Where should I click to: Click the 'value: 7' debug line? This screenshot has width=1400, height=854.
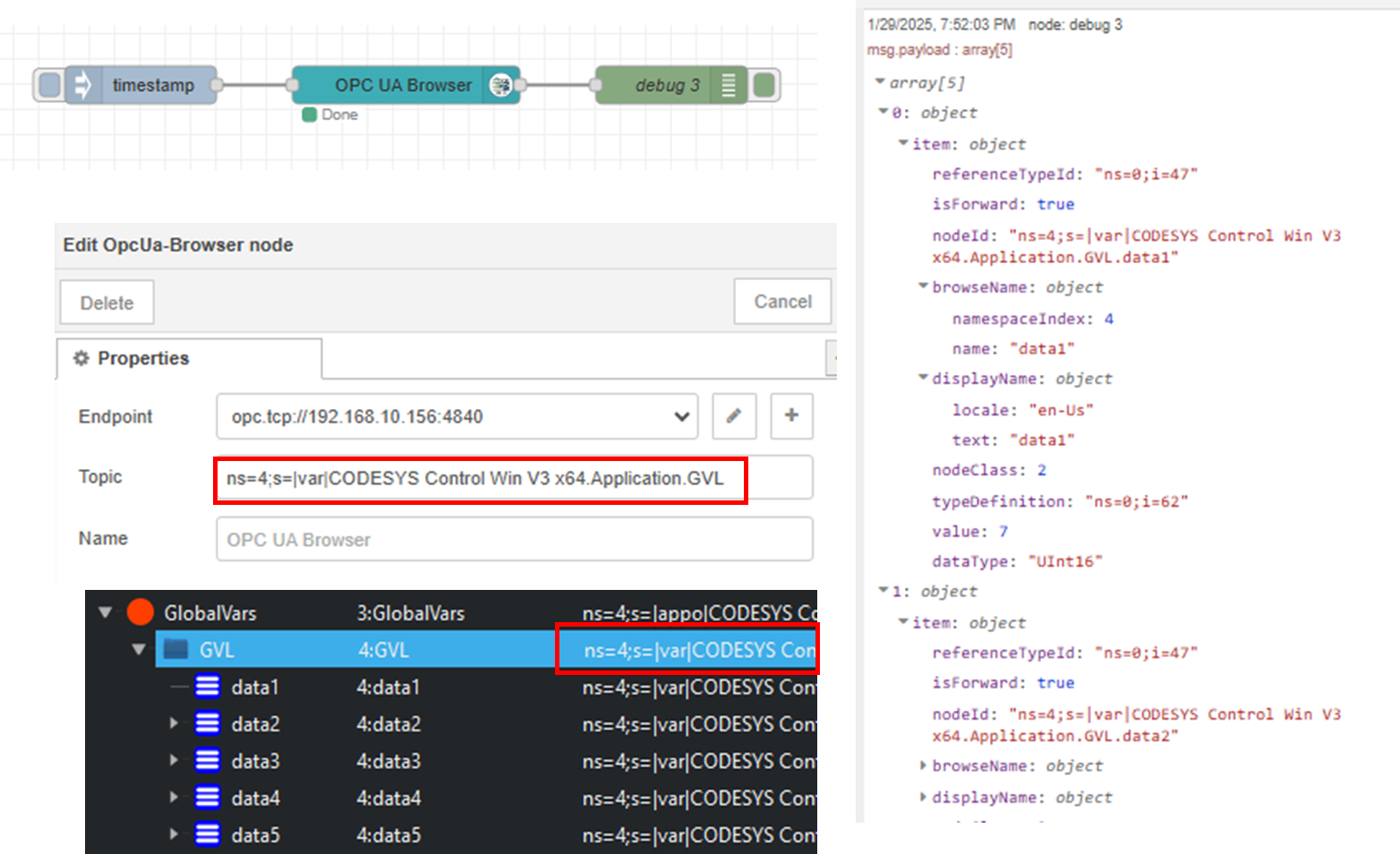click(969, 531)
